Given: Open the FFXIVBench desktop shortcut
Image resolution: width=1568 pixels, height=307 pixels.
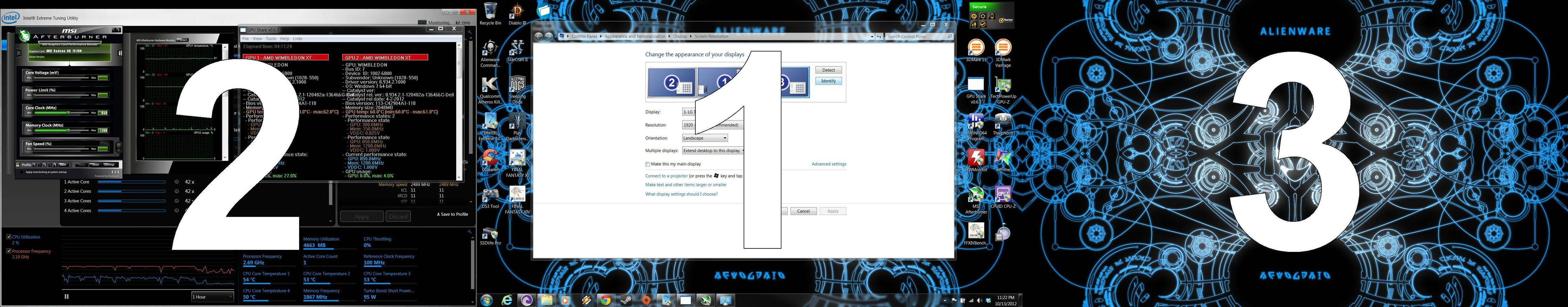Looking at the screenshot, I should (976, 234).
